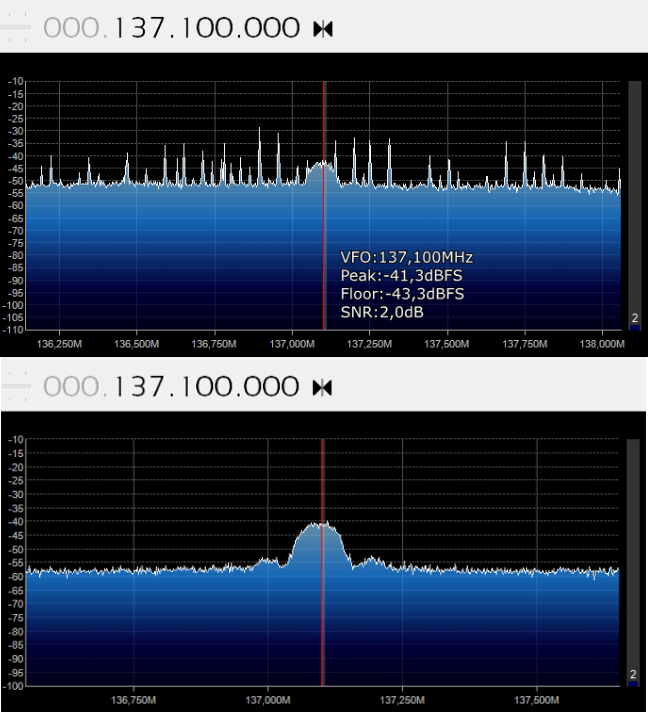Viewport: 648px width, 714px height.
Task: Click the tuning style icon beside bottom frequency
Action: [322, 388]
